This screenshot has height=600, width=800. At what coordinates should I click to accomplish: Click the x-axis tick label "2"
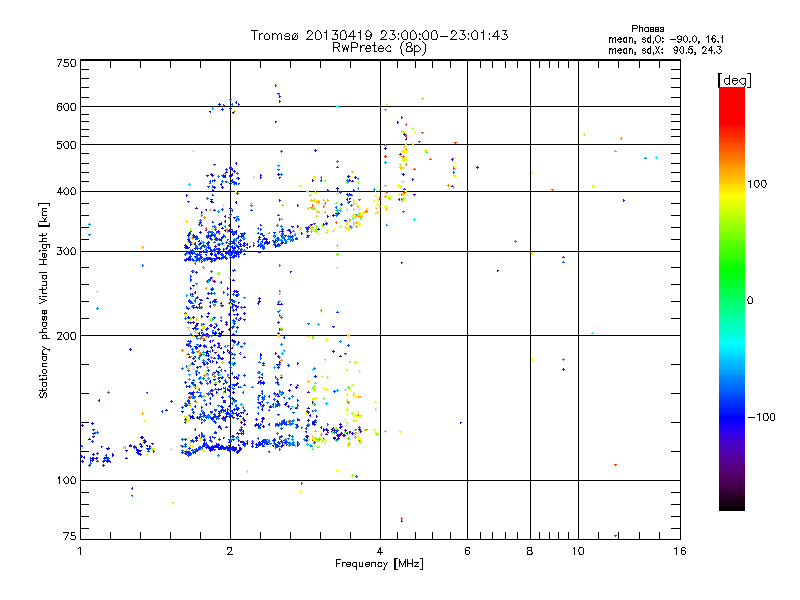click(x=230, y=551)
